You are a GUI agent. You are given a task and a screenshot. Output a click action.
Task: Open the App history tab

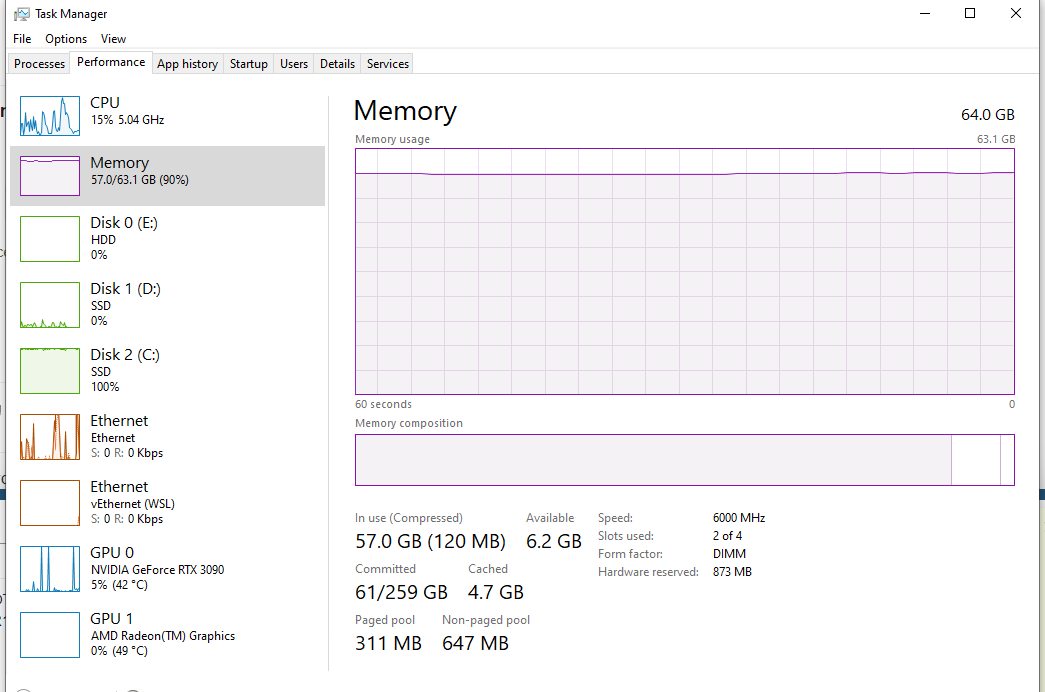click(187, 63)
